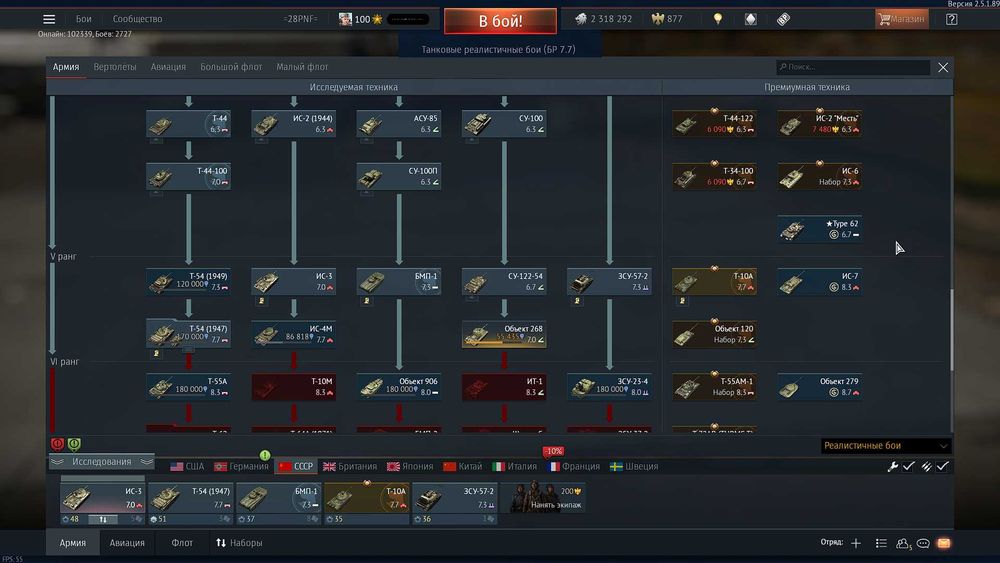This screenshot has width=1000, height=563.
Task: Switch to the top Авиация tab
Action: pyautogui.click(x=168, y=67)
